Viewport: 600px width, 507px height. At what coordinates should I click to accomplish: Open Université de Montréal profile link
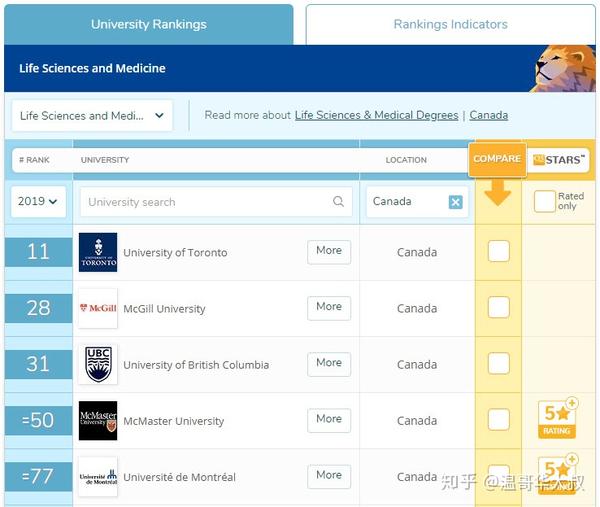179,477
